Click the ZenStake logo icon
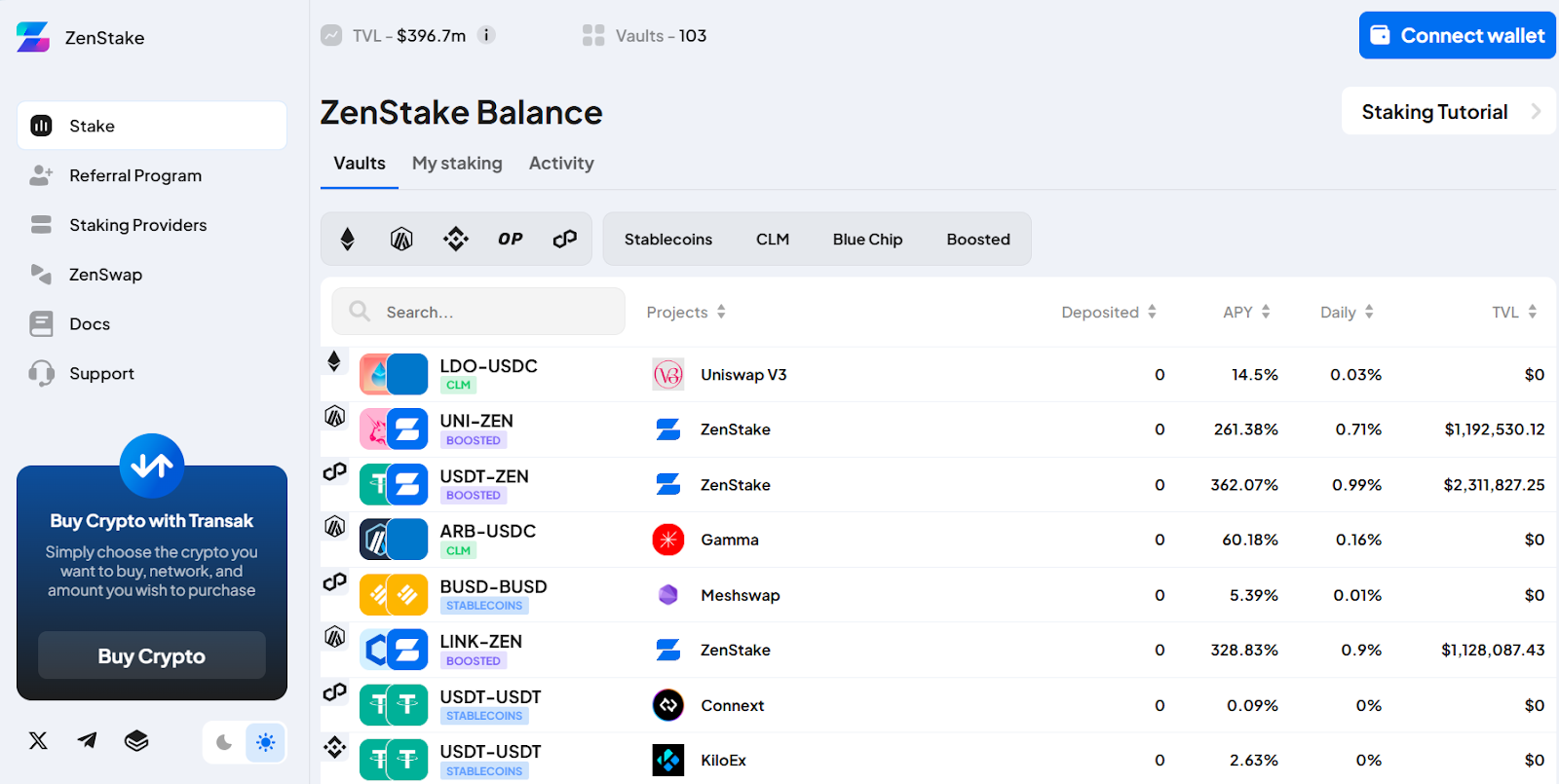The width and height of the screenshot is (1559, 784). point(33,37)
